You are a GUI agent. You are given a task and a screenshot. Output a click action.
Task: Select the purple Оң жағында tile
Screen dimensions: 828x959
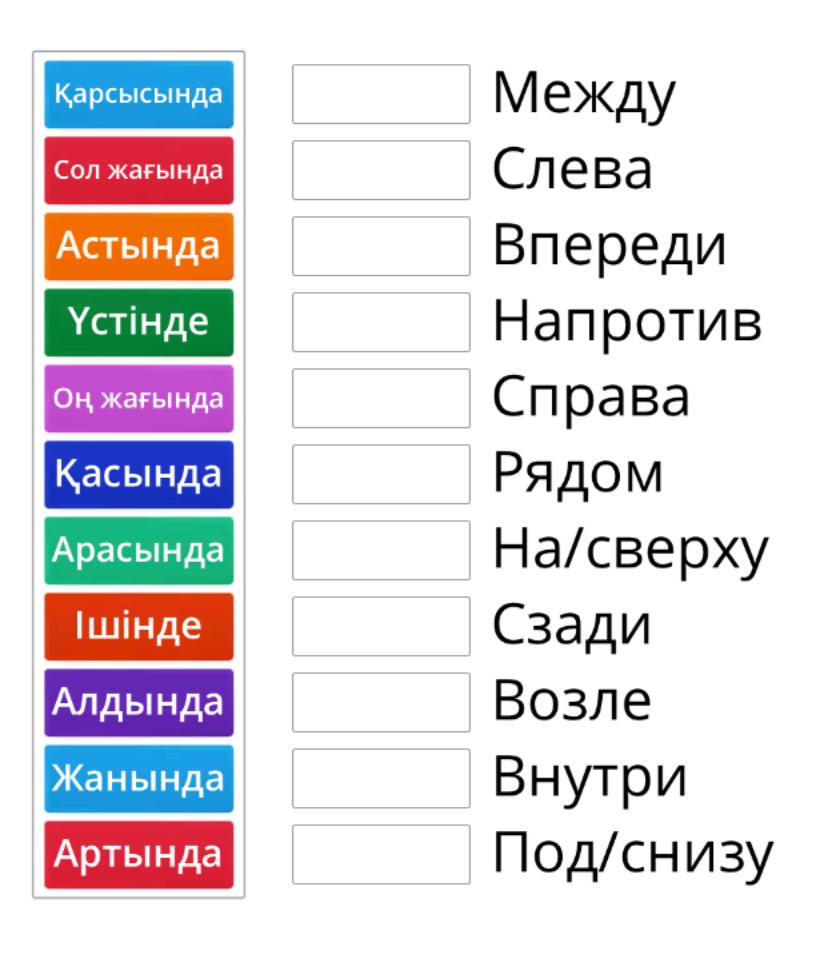[x=138, y=399]
